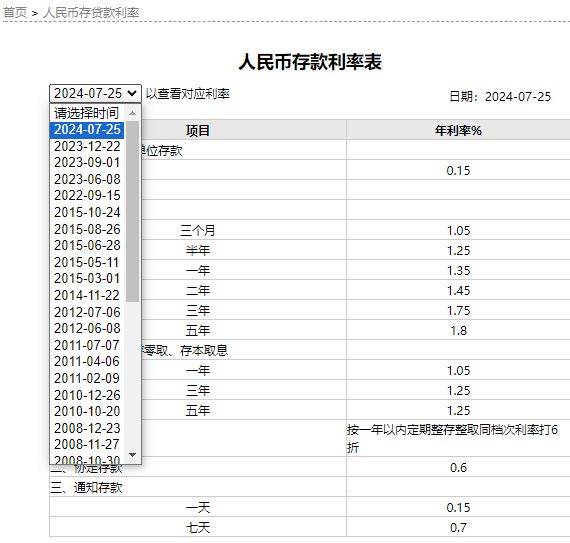This screenshot has height=543, width=570.
Task: Open the 2024-07-25 date dropdown
Action: (x=95, y=93)
